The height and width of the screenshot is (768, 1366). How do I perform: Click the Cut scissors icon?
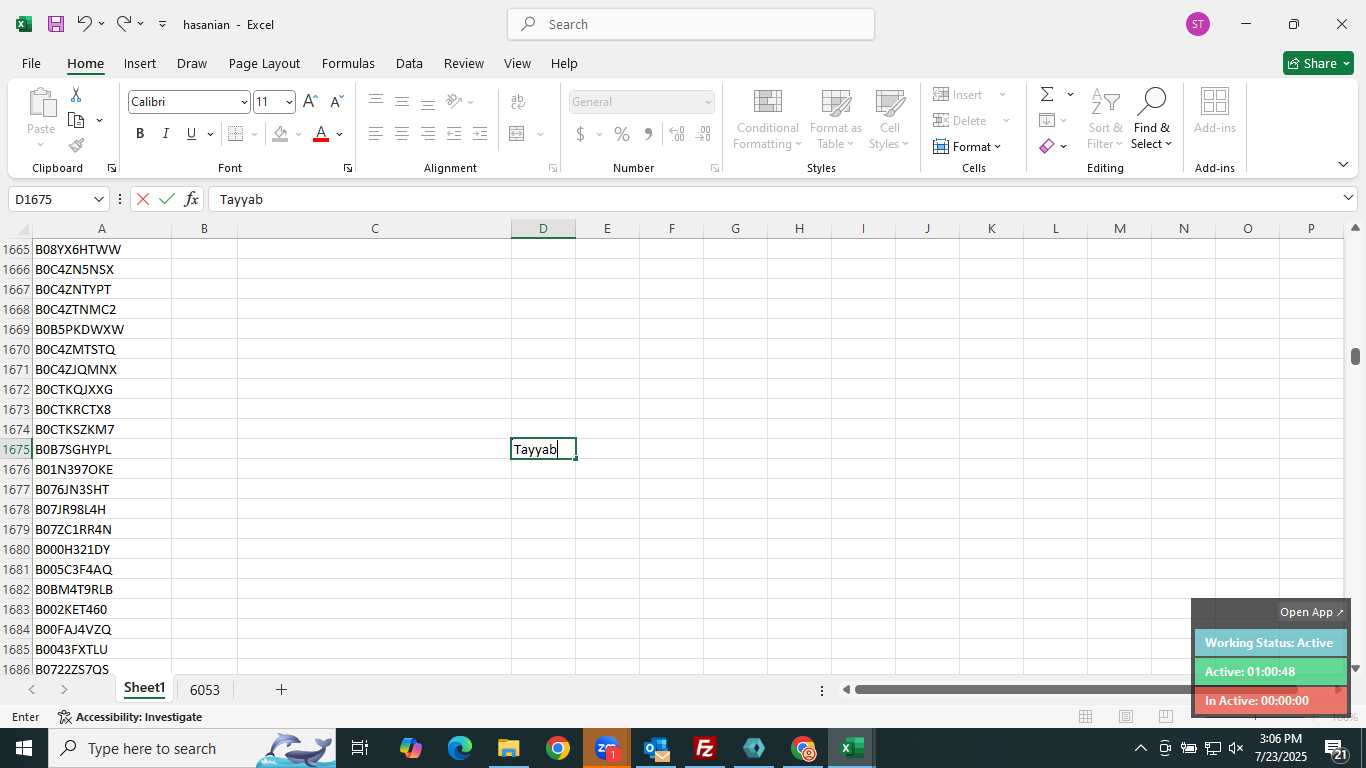tap(76, 94)
